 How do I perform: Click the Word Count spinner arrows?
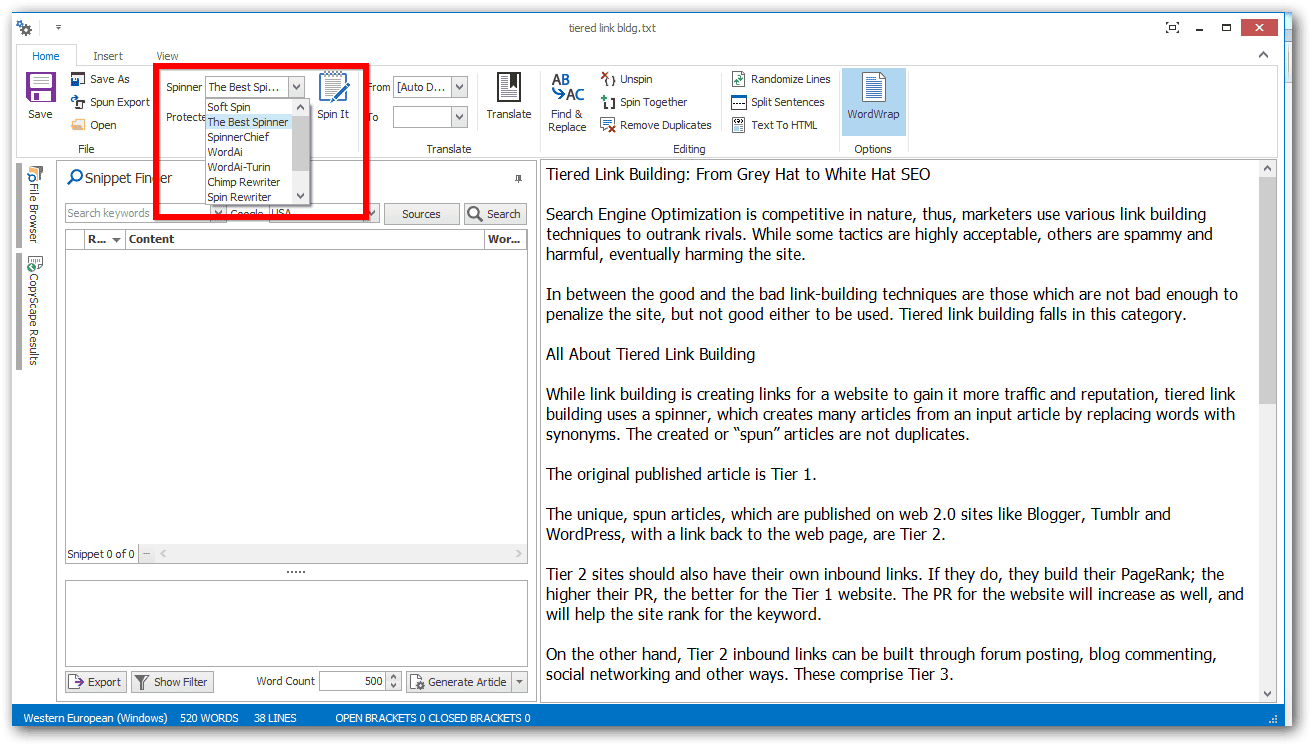tap(394, 682)
